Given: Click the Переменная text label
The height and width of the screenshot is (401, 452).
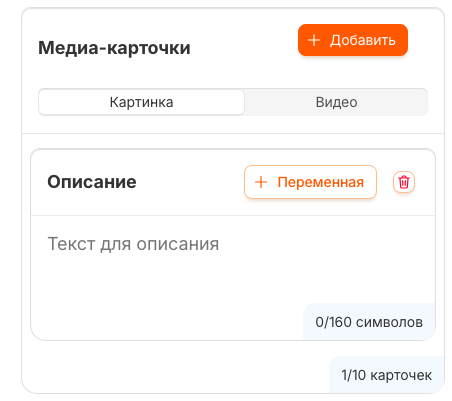Looking at the screenshot, I should (321, 182).
